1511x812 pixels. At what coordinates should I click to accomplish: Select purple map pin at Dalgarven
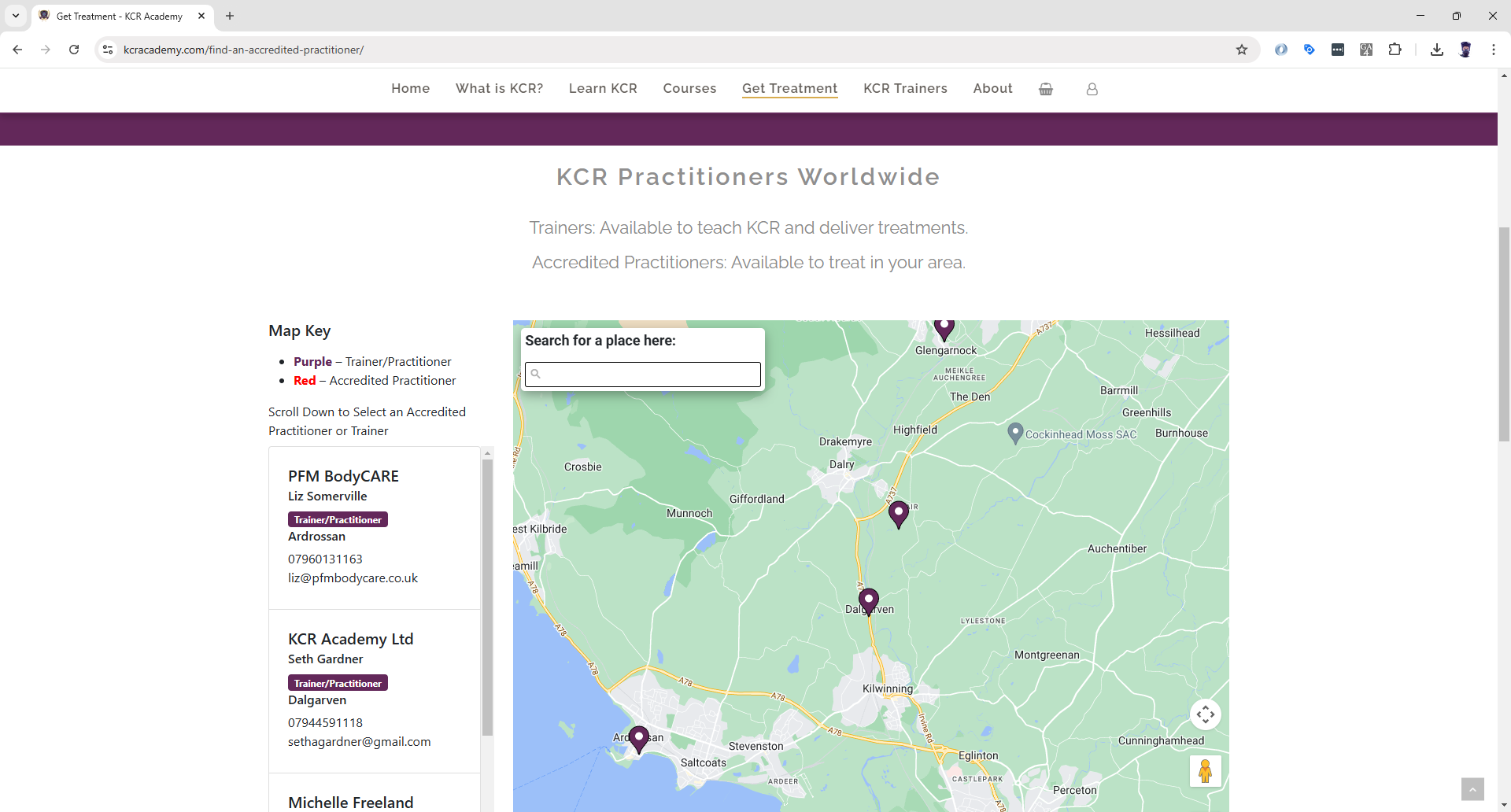pyautogui.click(x=868, y=602)
